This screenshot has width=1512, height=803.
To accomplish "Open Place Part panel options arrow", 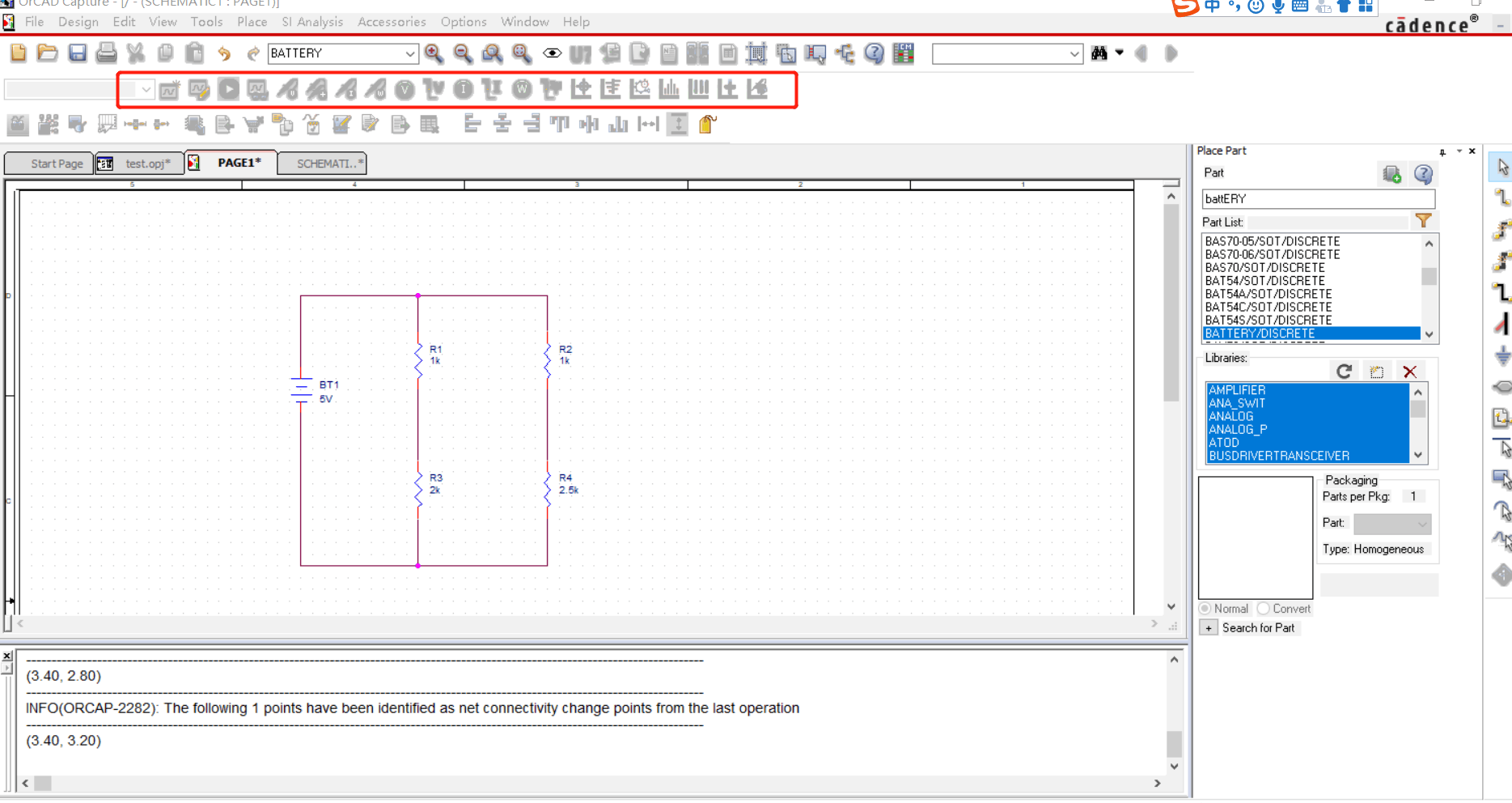I will coord(1459,151).
